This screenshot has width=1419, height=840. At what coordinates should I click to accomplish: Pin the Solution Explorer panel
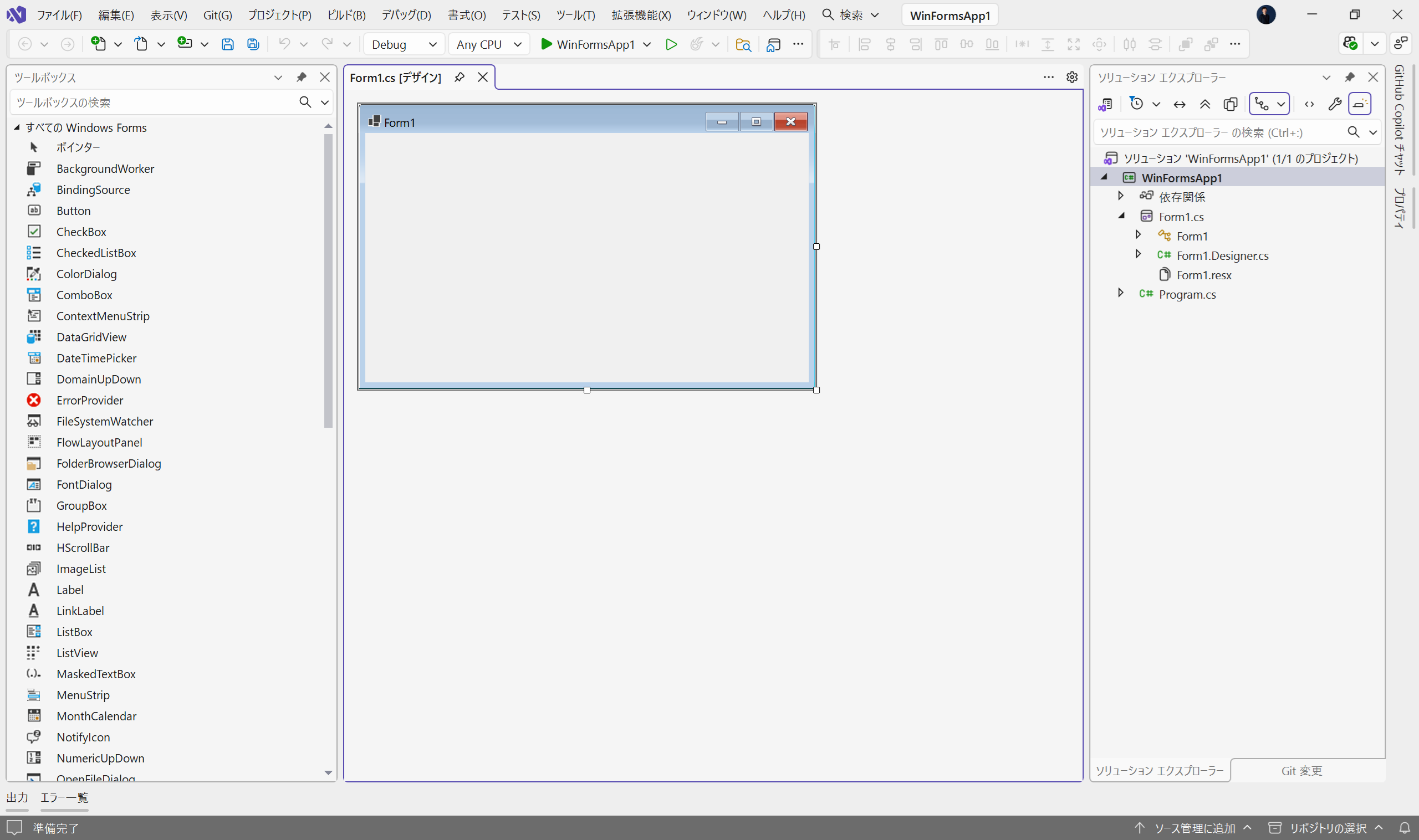coord(1350,77)
